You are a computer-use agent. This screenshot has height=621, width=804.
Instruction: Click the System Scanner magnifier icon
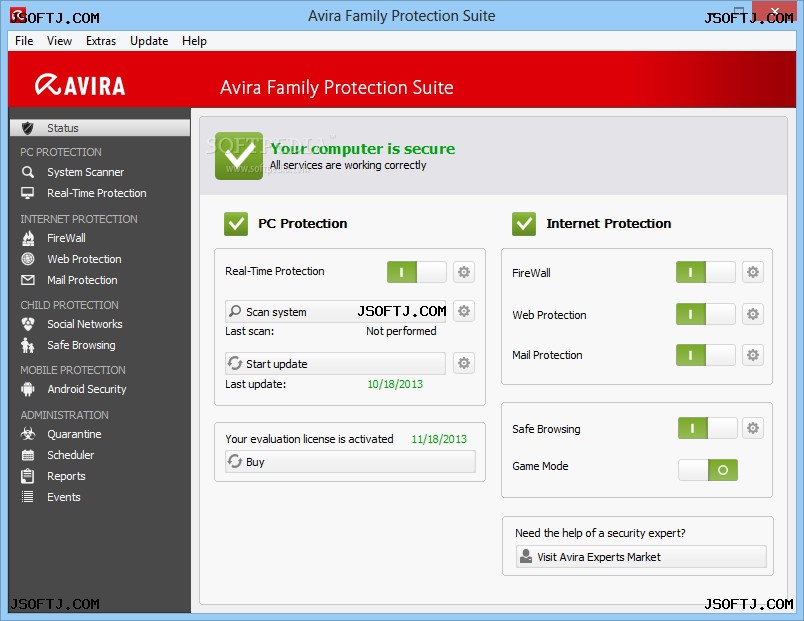click(x=28, y=172)
